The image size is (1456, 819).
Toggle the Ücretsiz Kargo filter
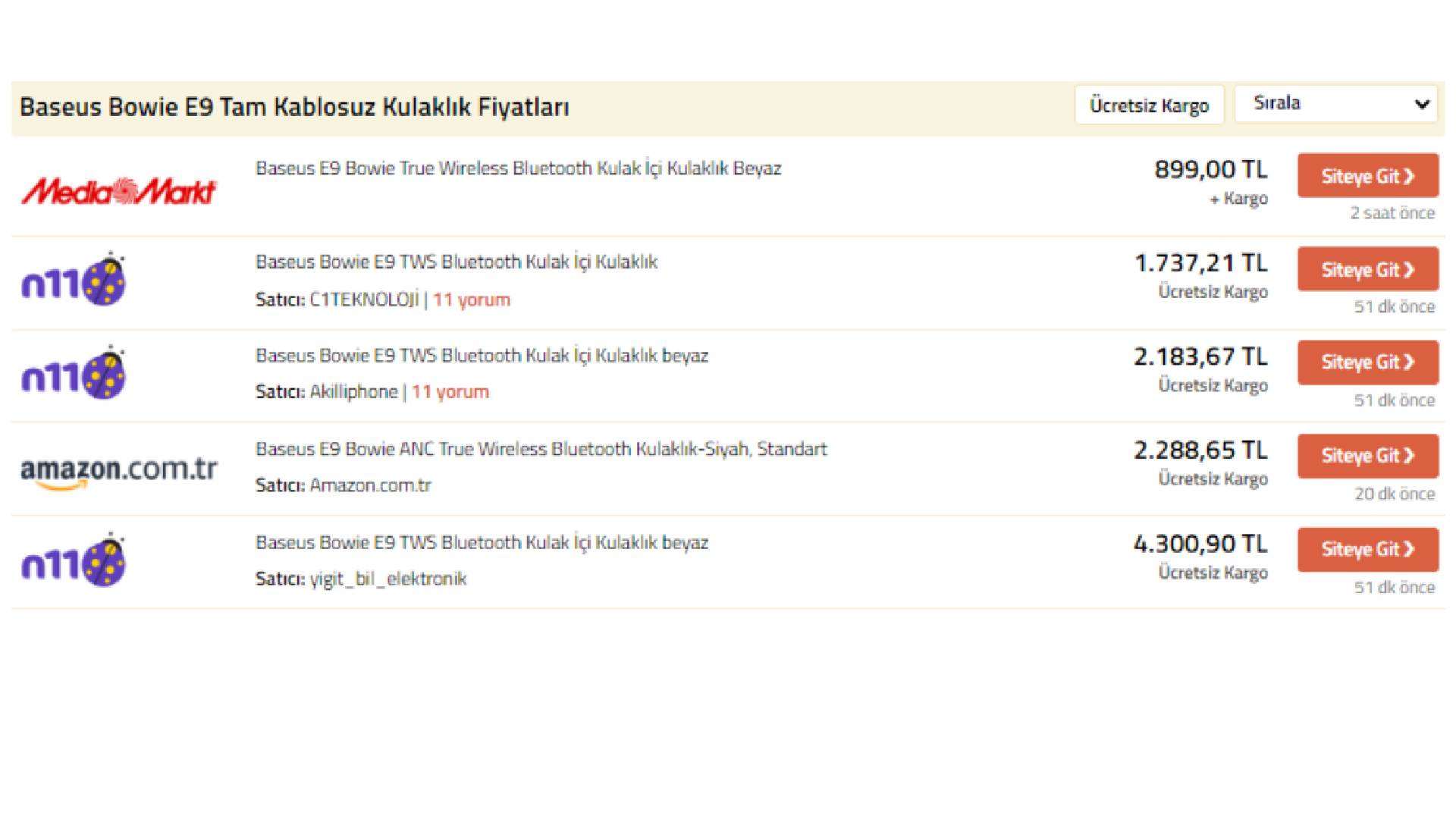[1148, 105]
